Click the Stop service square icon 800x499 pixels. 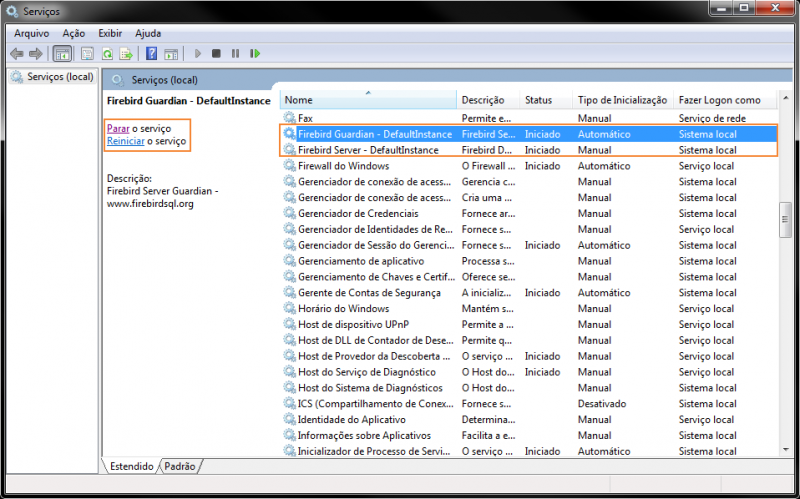[216, 53]
